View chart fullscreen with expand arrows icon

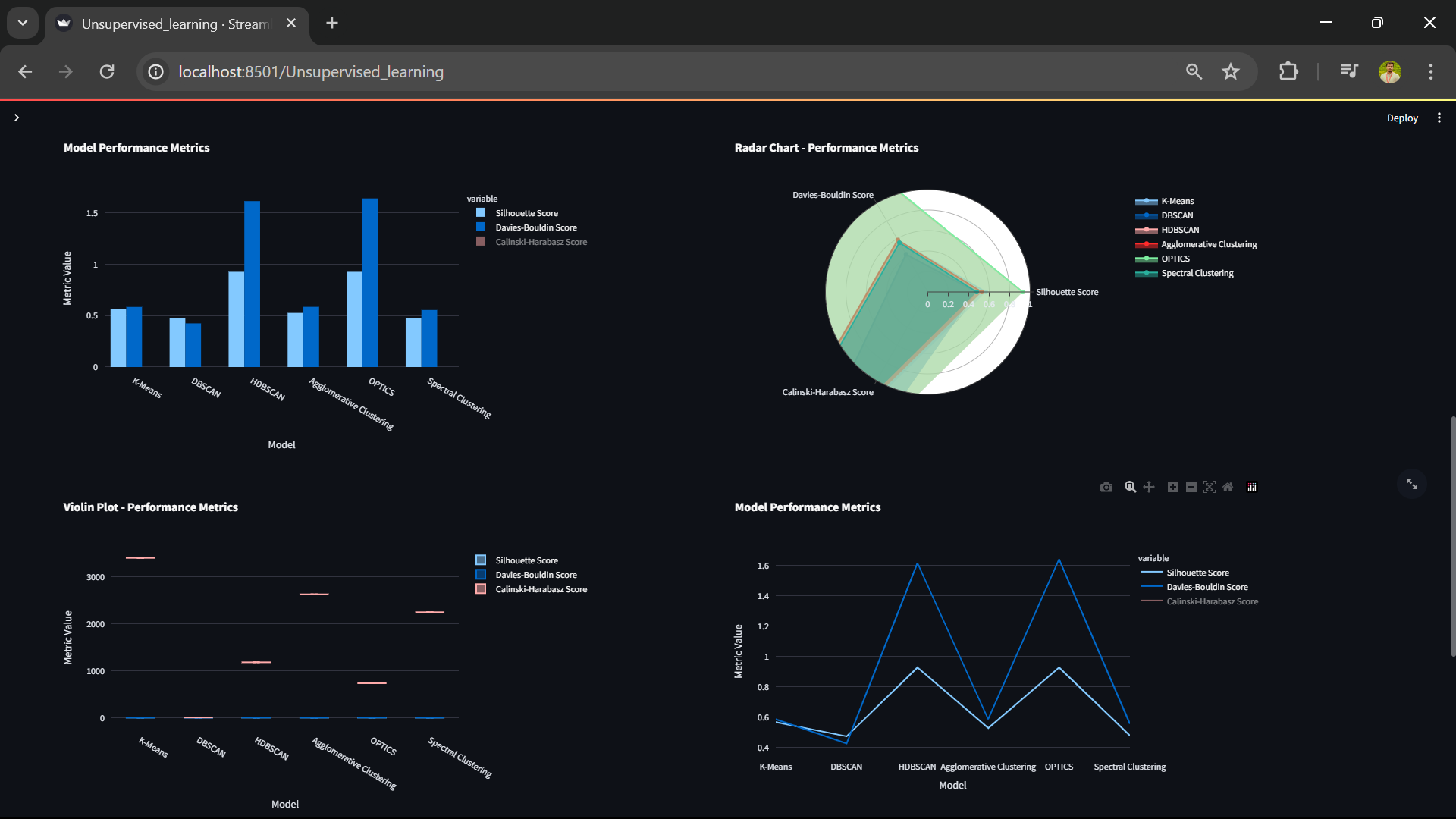pos(1412,484)
